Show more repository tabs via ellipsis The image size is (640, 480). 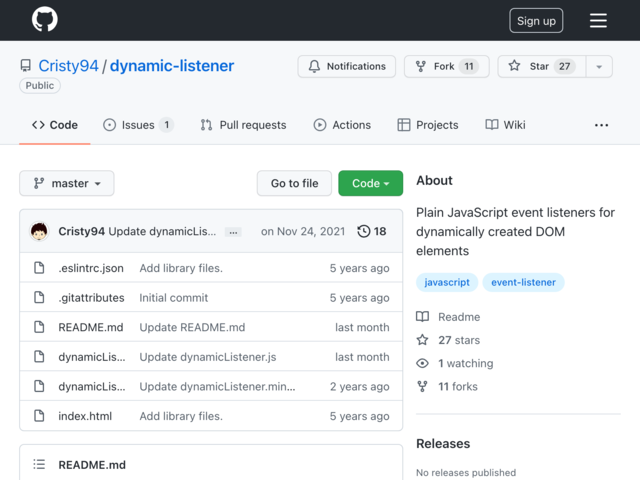pos(601,125)
